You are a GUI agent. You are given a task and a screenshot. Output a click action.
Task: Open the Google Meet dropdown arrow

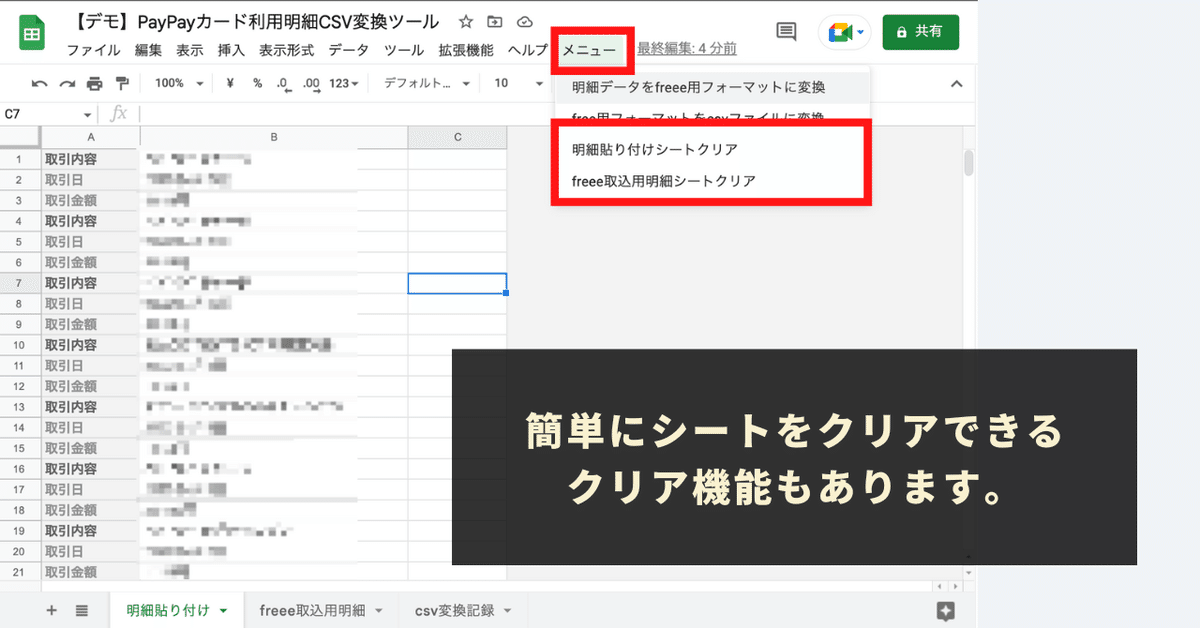[858, 31]
